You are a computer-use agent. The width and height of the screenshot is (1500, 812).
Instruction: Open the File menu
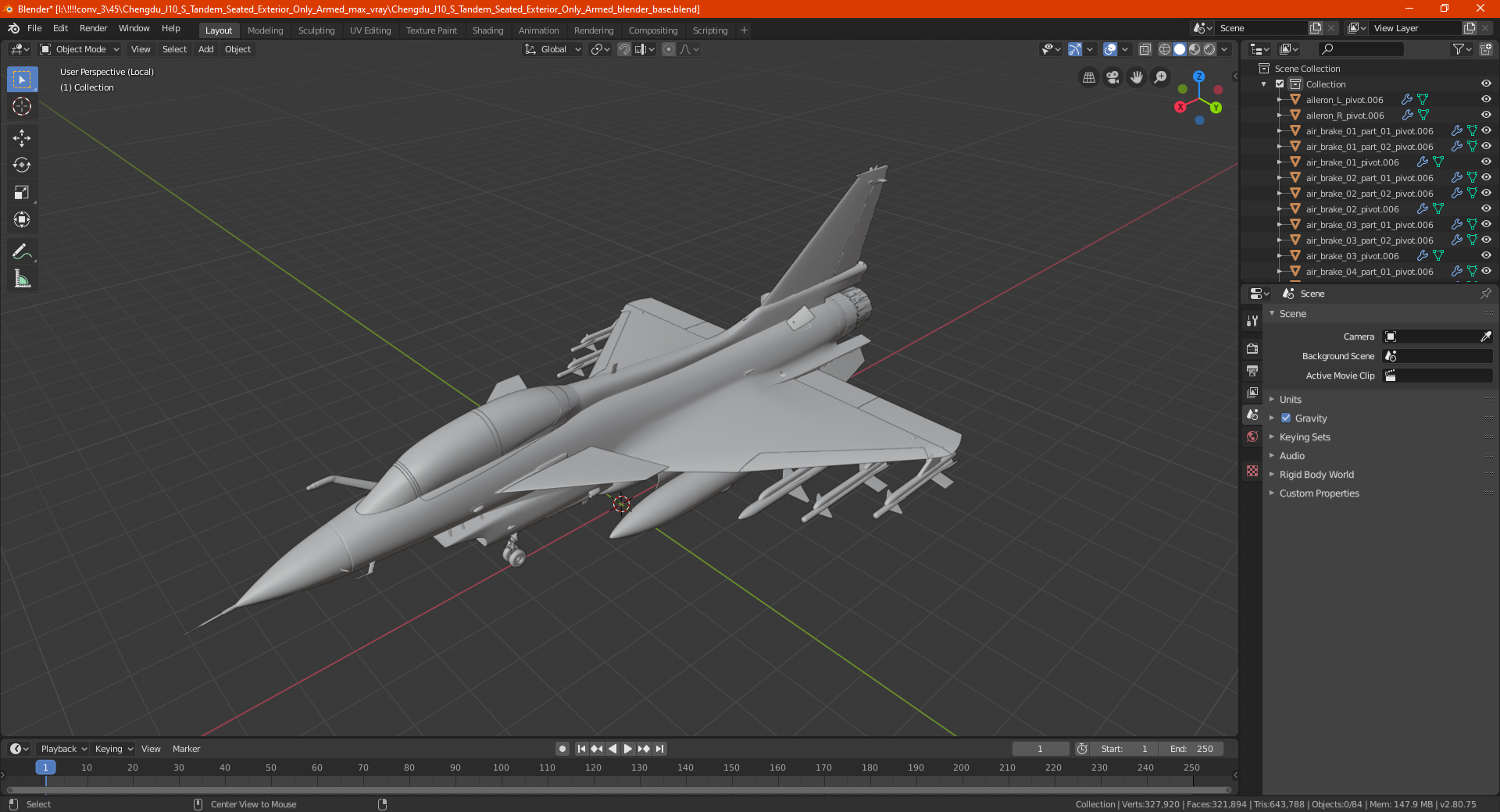pyautogui.click(x=34, y=28)
